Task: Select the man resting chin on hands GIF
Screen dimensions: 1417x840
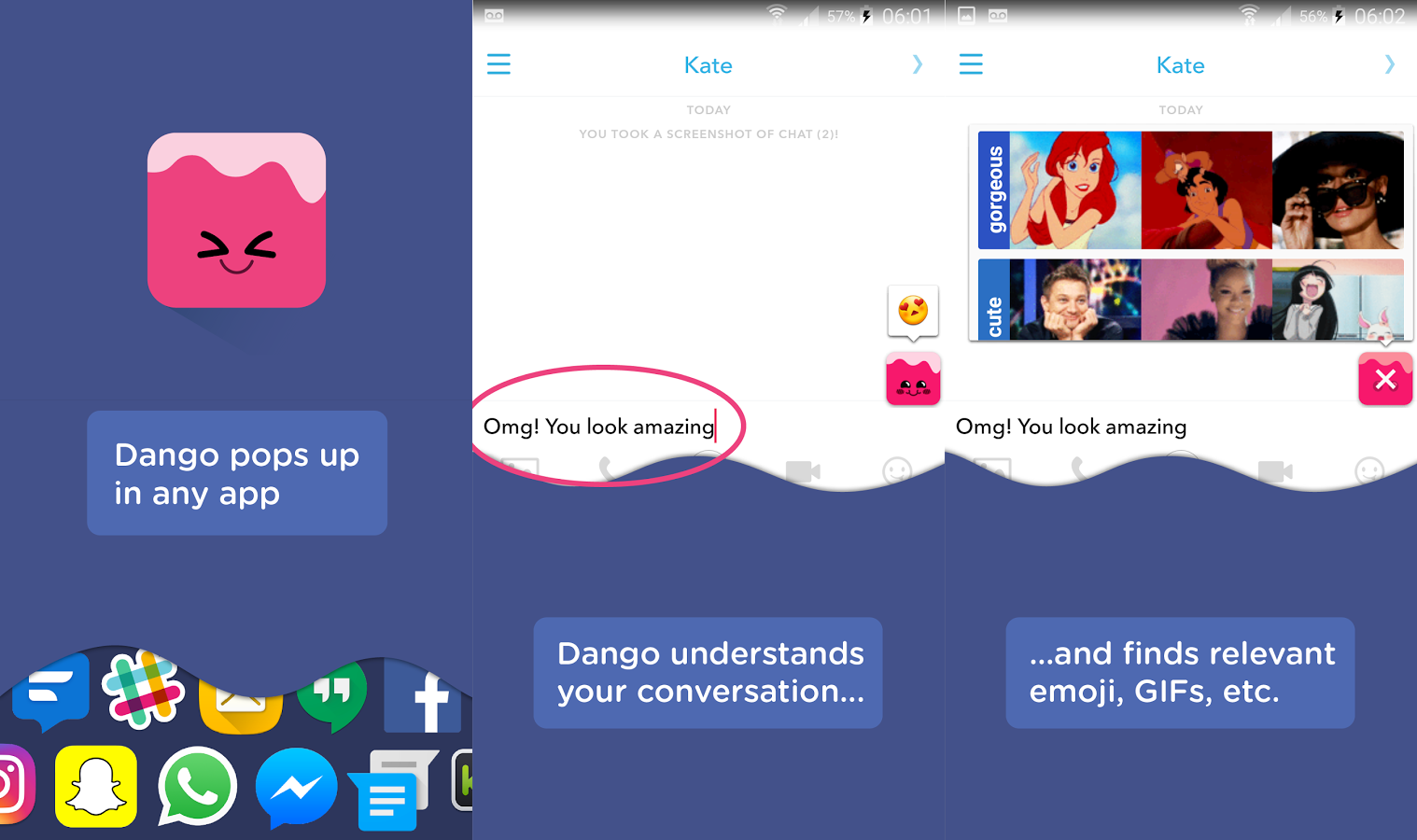Action: (x=1076, y=300)
